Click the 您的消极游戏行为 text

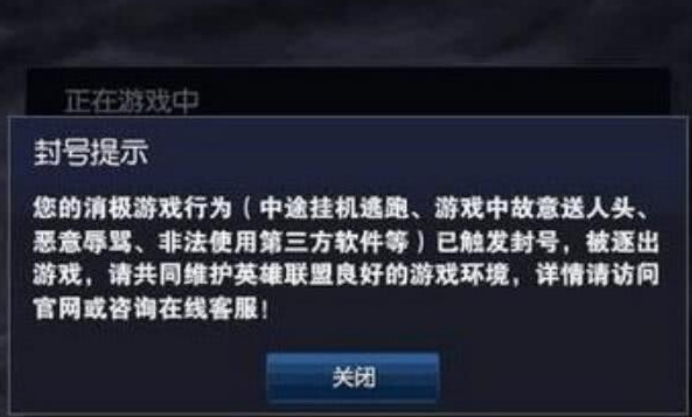pyautogui.click(x=132, y=208)
